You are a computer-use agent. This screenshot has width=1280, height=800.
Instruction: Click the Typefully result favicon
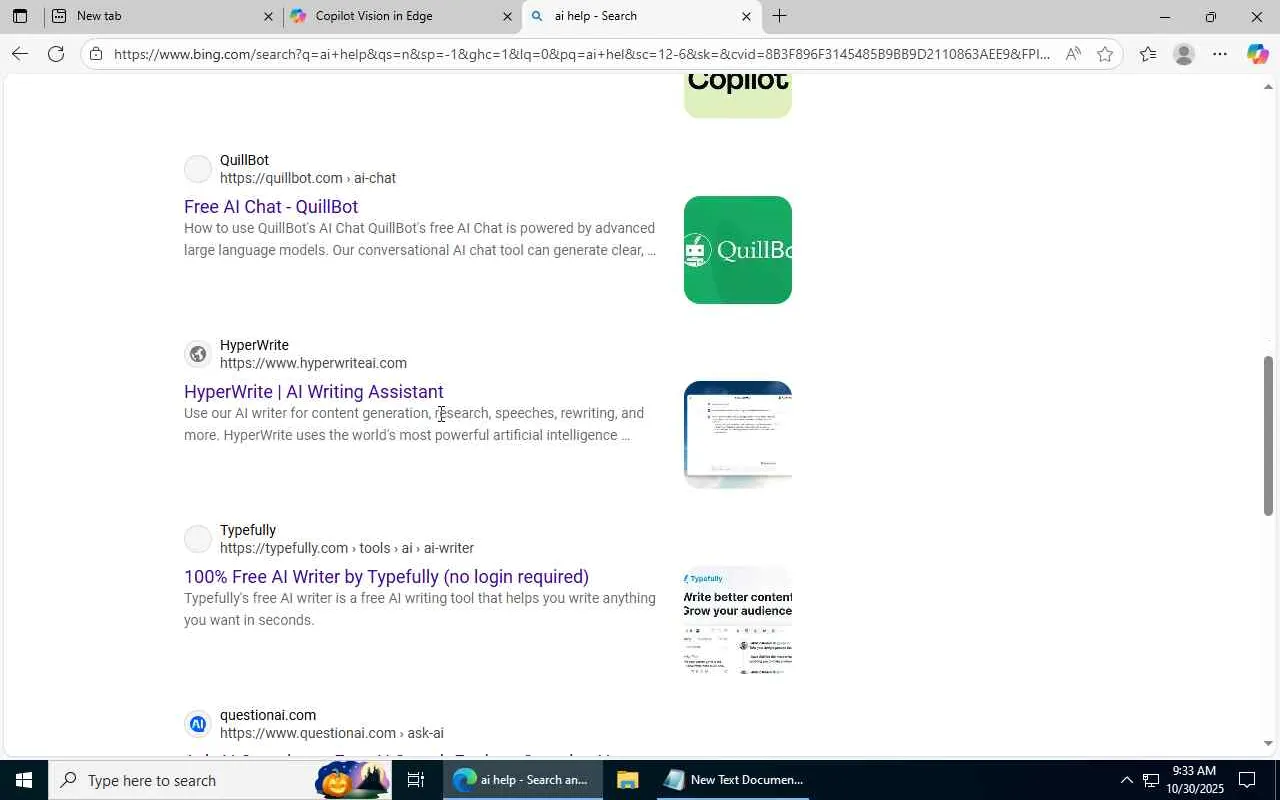(x=198, y=539)
